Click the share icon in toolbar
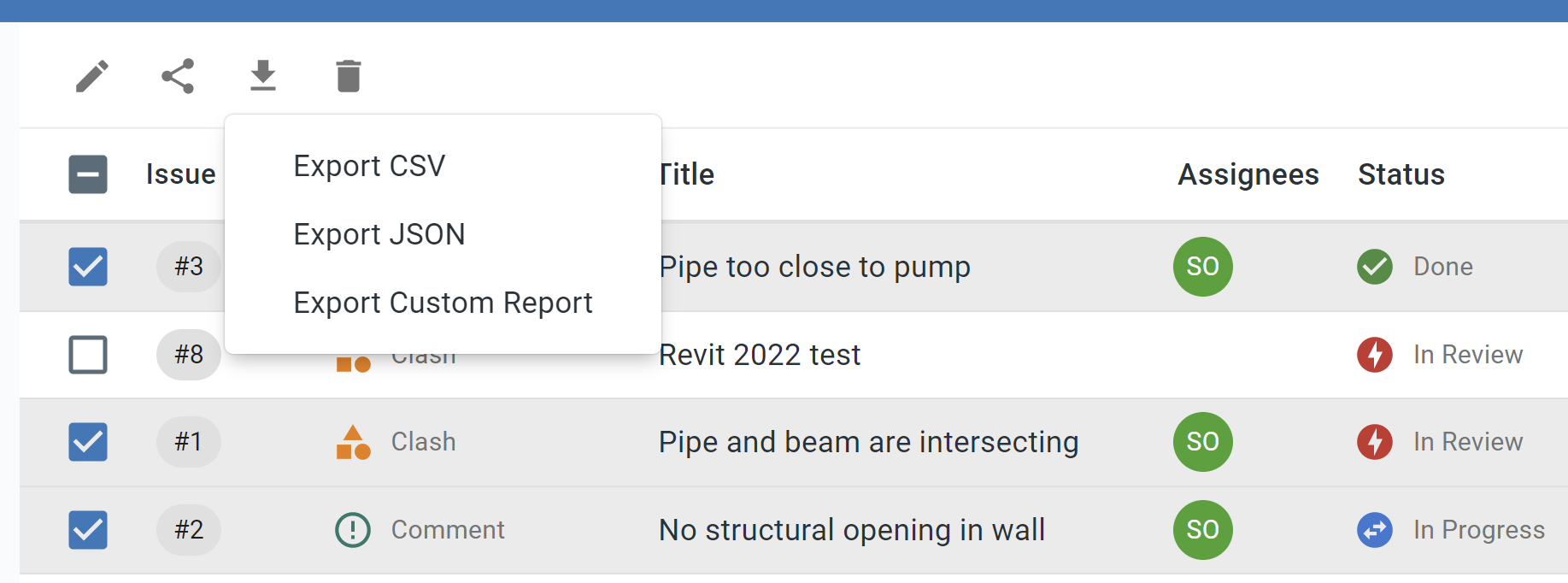Image resolution: width=1568 pixels, height=583 pixels. pos(178,76)
